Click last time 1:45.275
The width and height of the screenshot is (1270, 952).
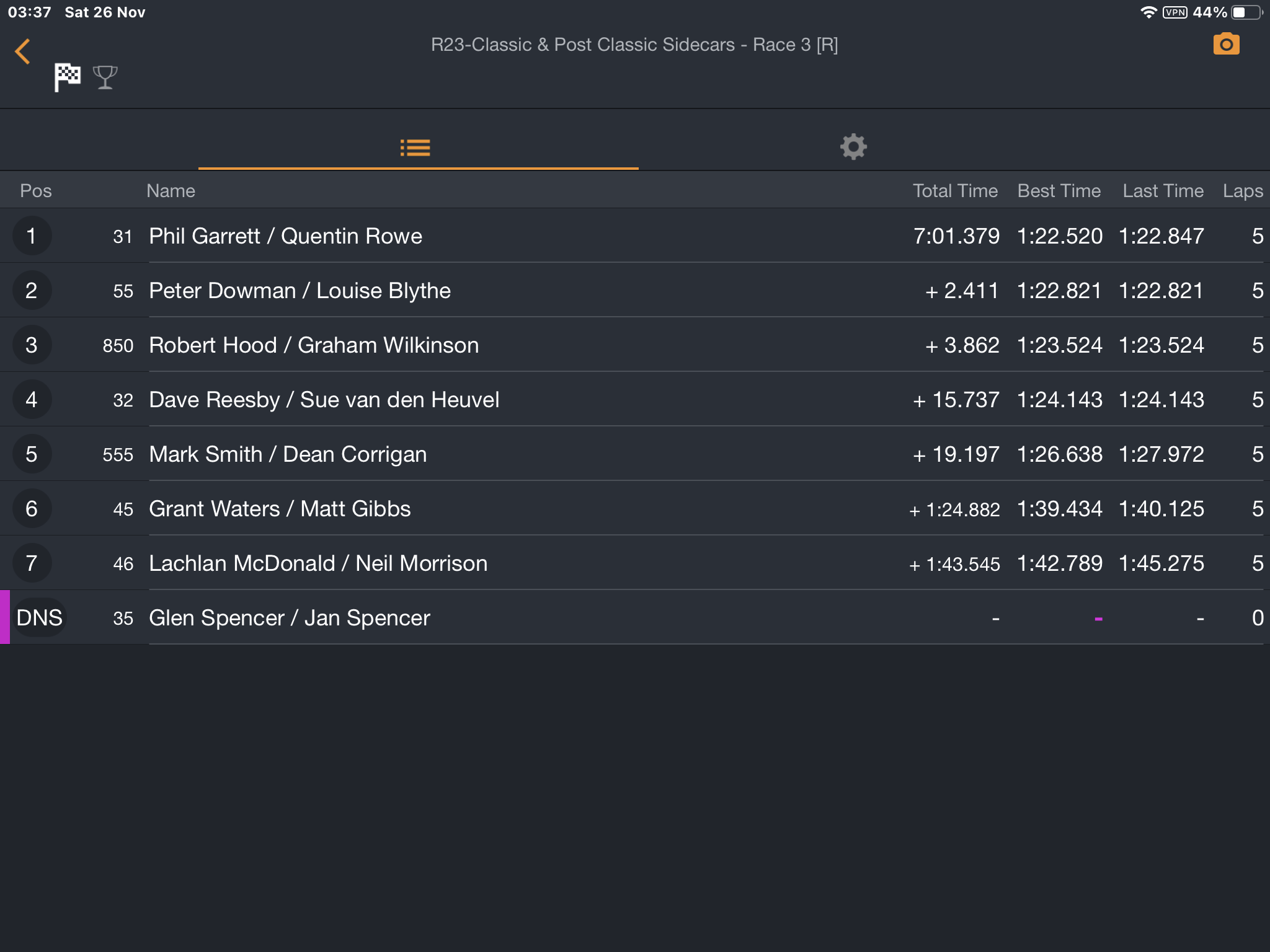click(1161, 563)
